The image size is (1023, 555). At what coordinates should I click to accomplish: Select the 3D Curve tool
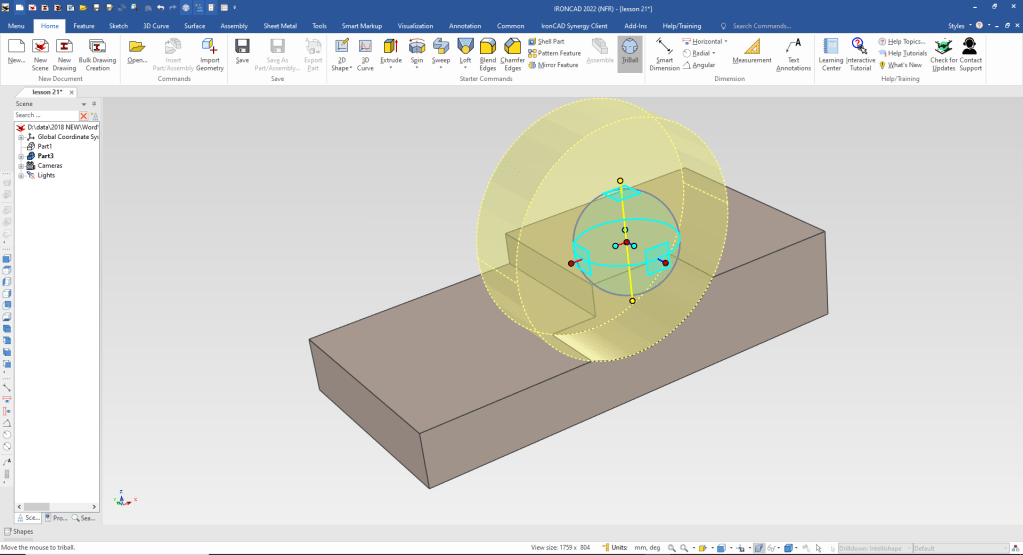click(x=365, y=54)
